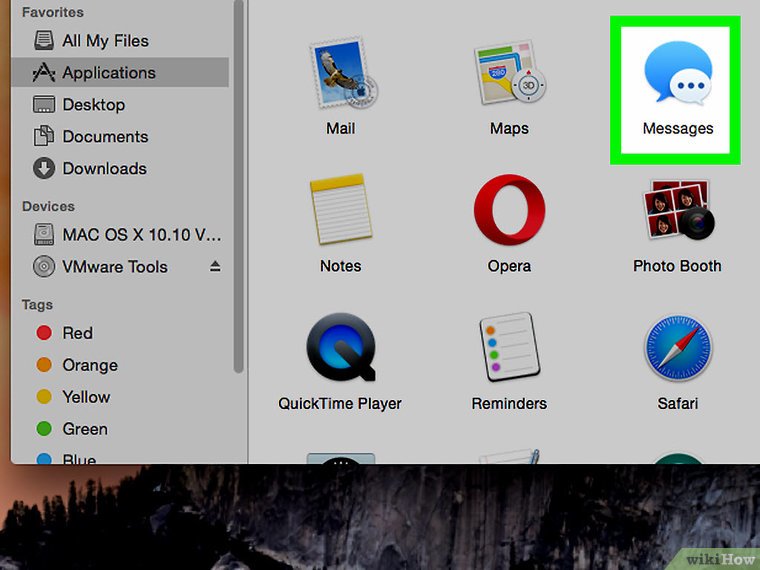Launch the Safari browser
760x570 pixels.
[677, 351]
